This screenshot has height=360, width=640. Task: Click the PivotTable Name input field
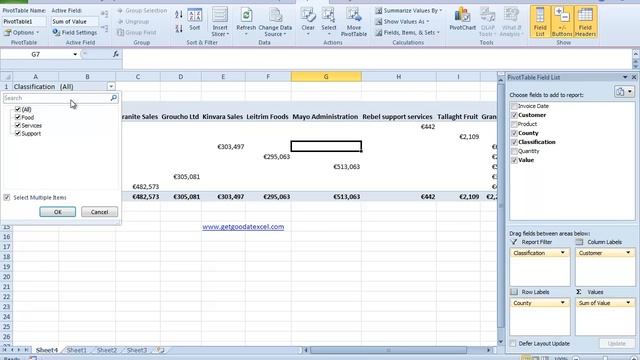click(23, 21)
